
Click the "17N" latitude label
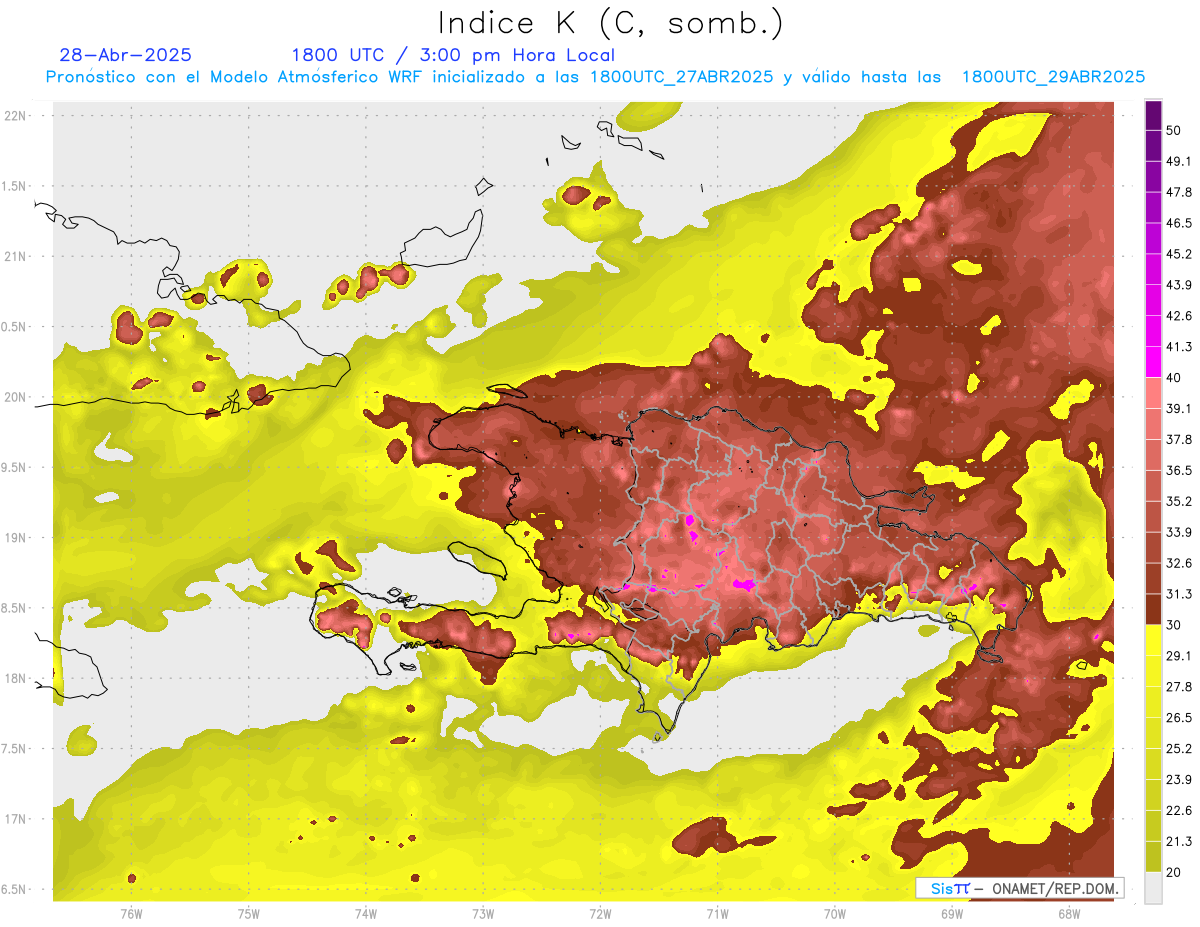pos(16,819)
